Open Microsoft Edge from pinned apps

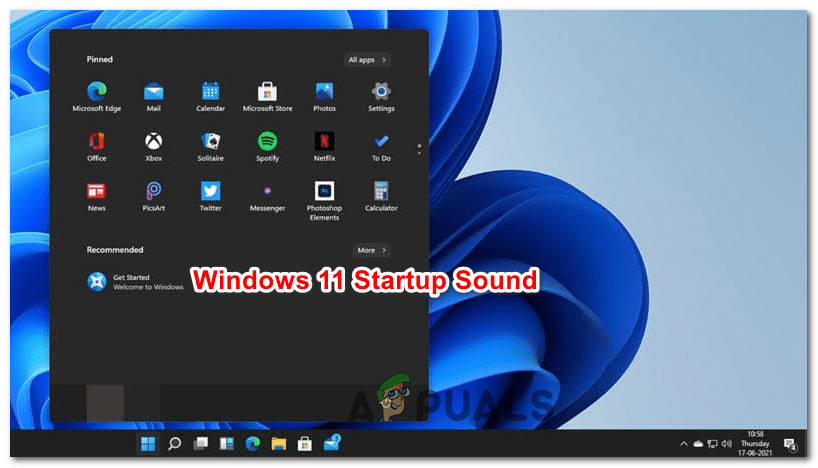97,97
